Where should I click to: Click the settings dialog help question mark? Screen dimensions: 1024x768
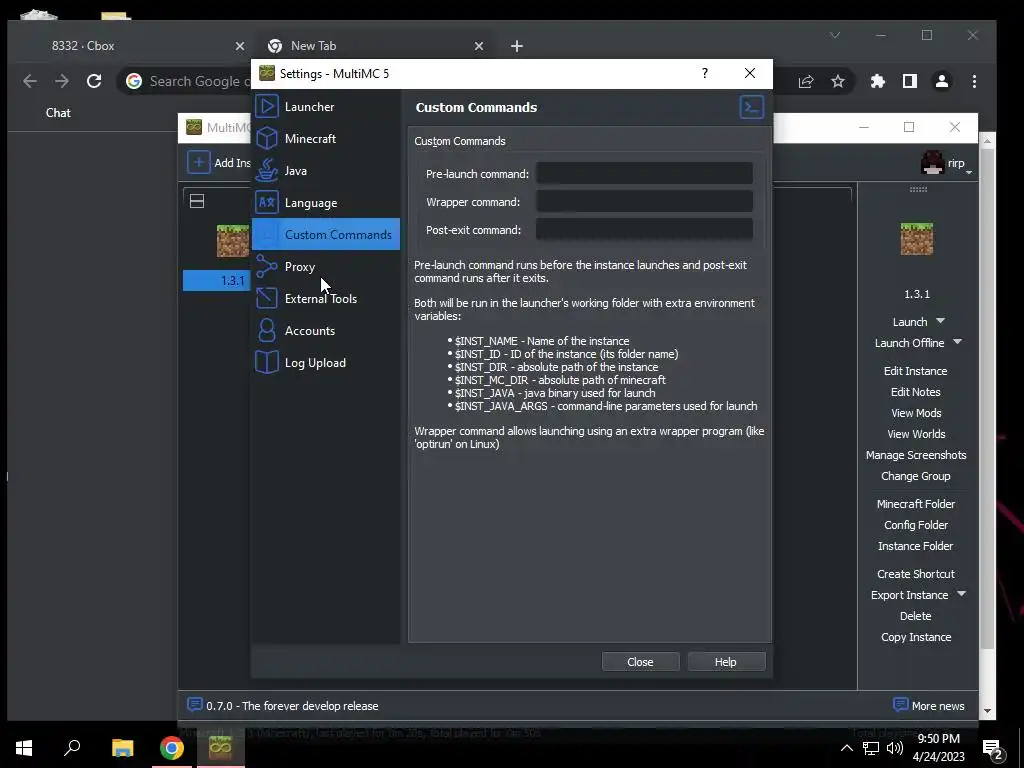click(705, 73)
